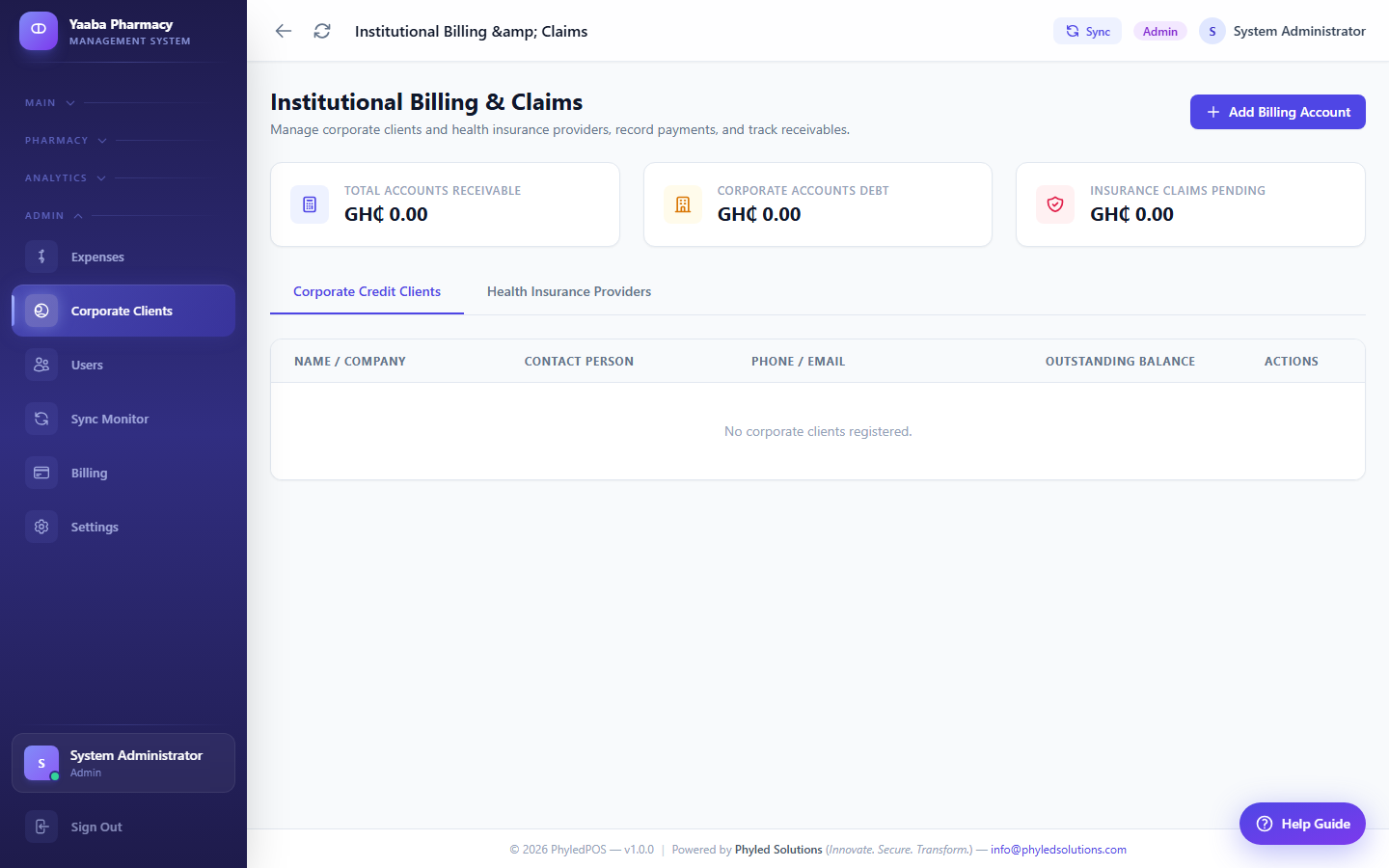Click the Actions column header
This screenshot has height=868, width=1389.
click(x=1292, y=362)
